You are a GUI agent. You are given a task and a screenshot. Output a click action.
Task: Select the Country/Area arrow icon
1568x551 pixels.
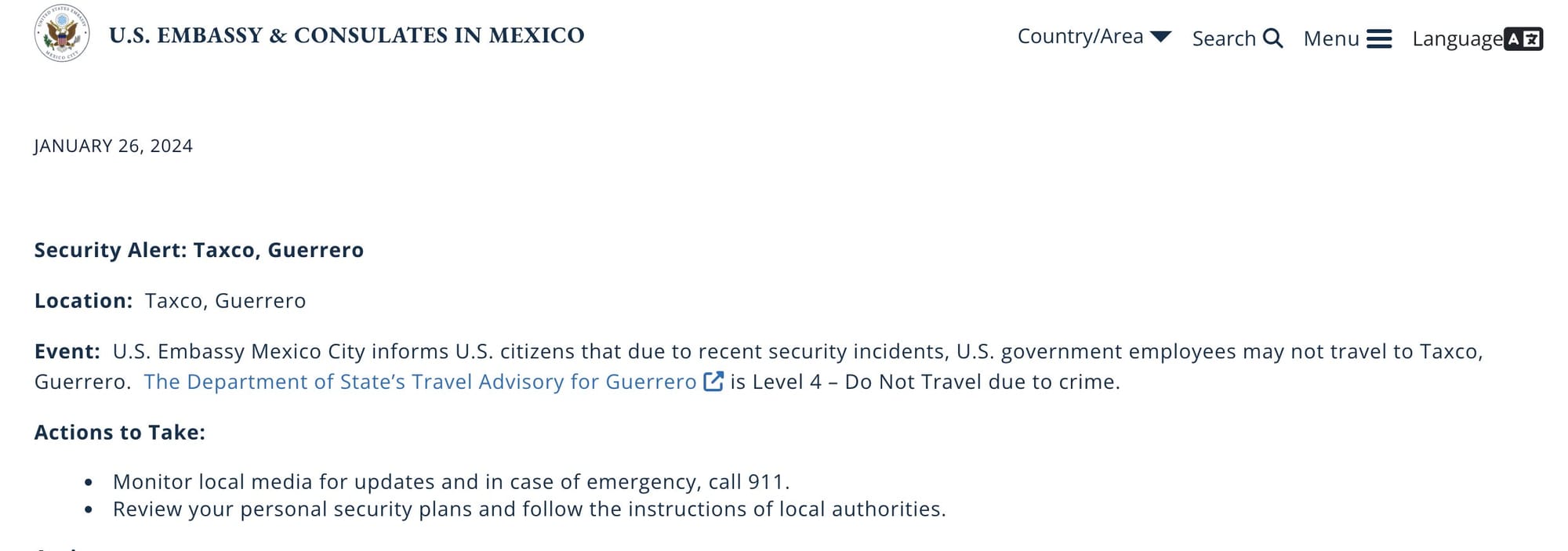coord(1162,36)
